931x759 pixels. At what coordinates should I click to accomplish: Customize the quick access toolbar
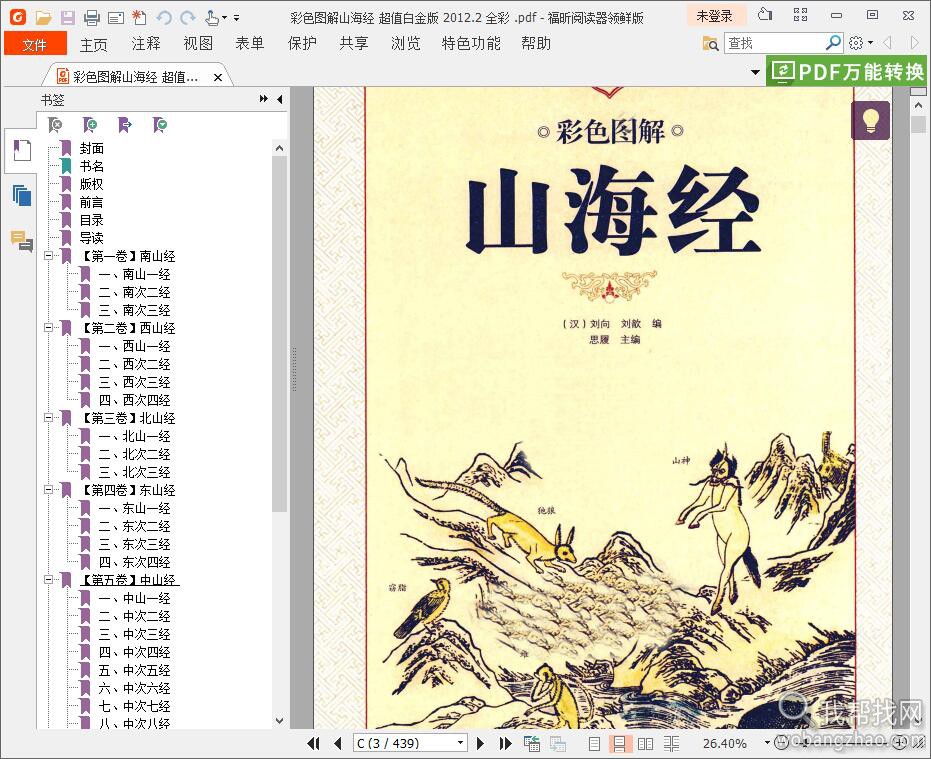(x=236, y=18)
